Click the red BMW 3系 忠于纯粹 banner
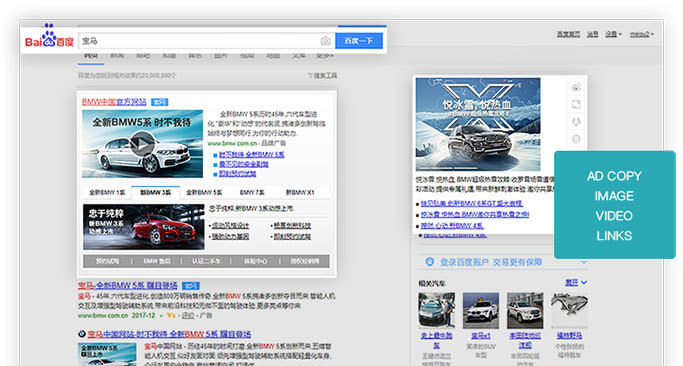 coord(144,227)
